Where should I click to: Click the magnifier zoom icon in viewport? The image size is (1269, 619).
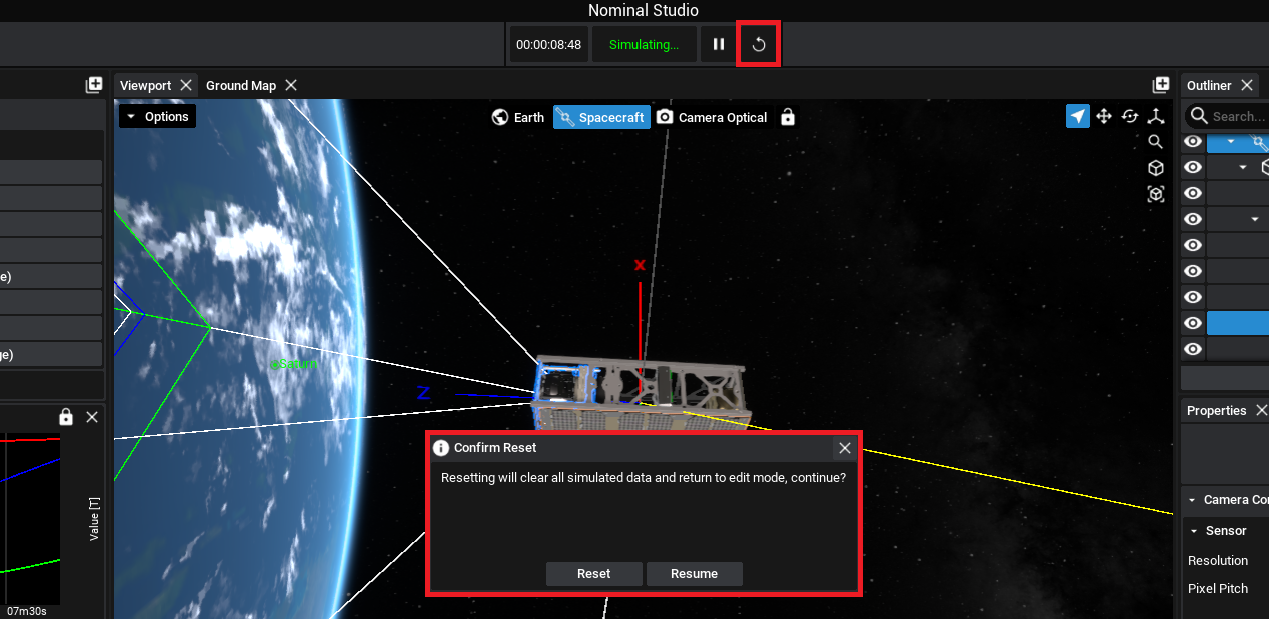[1156, 142]
